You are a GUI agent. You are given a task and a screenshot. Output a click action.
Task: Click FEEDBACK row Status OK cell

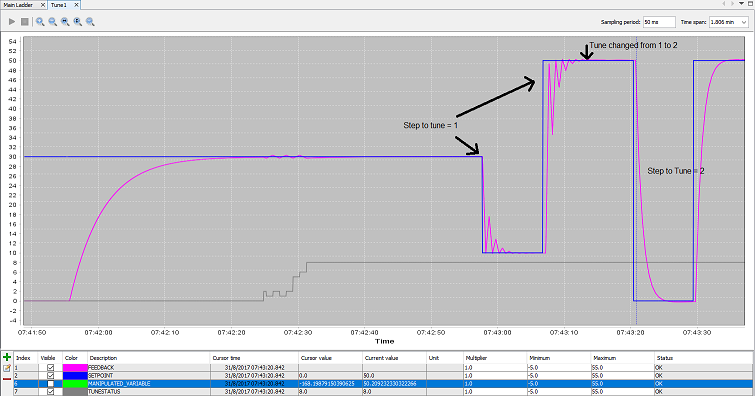[x=703, y=368]
